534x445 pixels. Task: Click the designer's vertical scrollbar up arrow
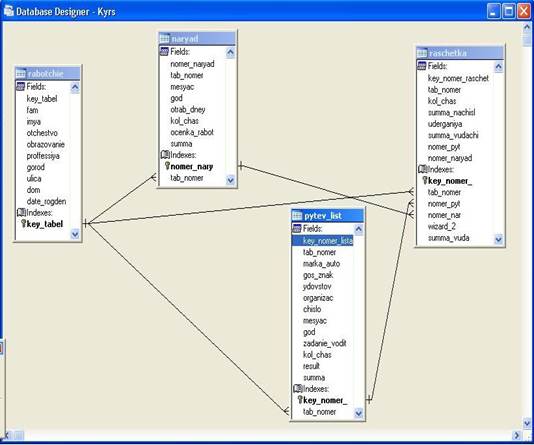527,28
